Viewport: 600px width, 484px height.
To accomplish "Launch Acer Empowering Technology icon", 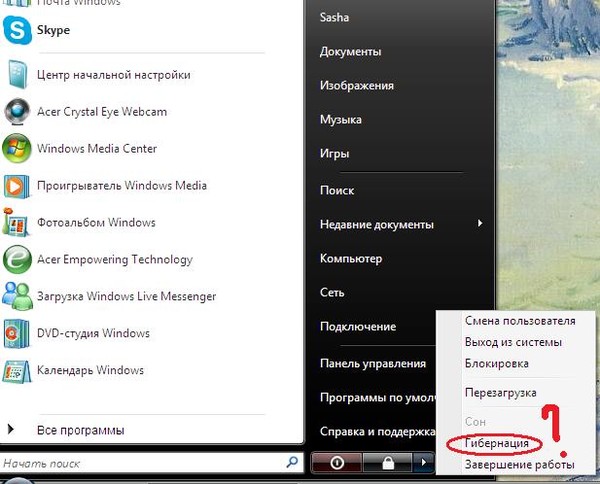I will coord(17,259).
